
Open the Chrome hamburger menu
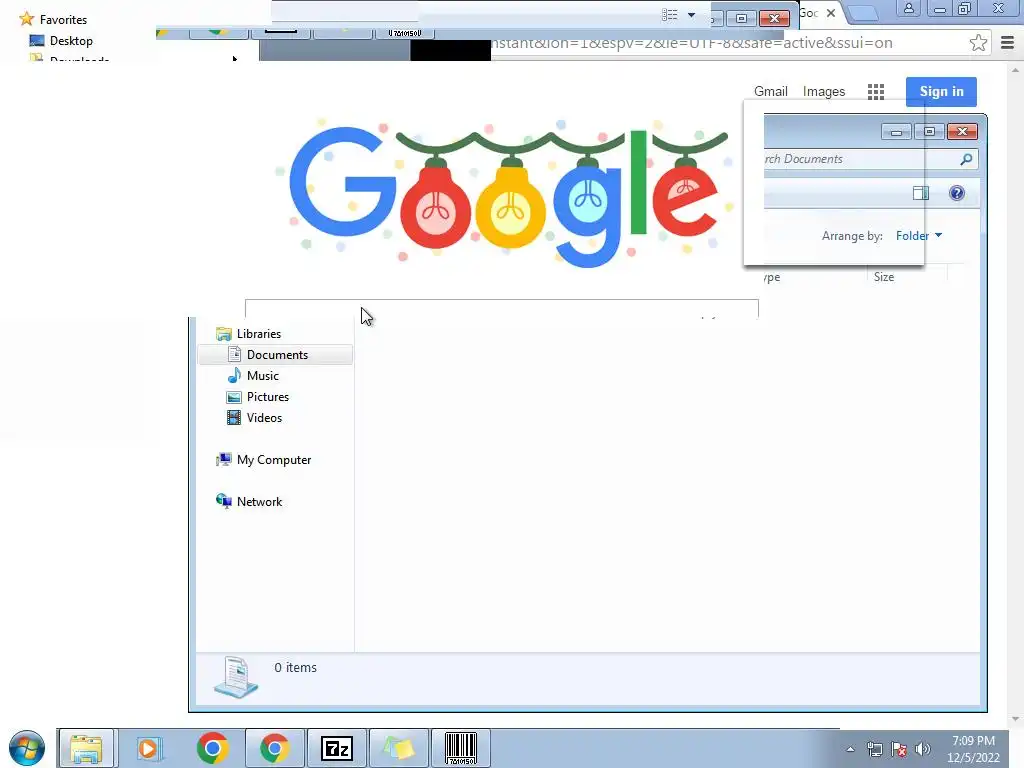[x=1007, y=43]
